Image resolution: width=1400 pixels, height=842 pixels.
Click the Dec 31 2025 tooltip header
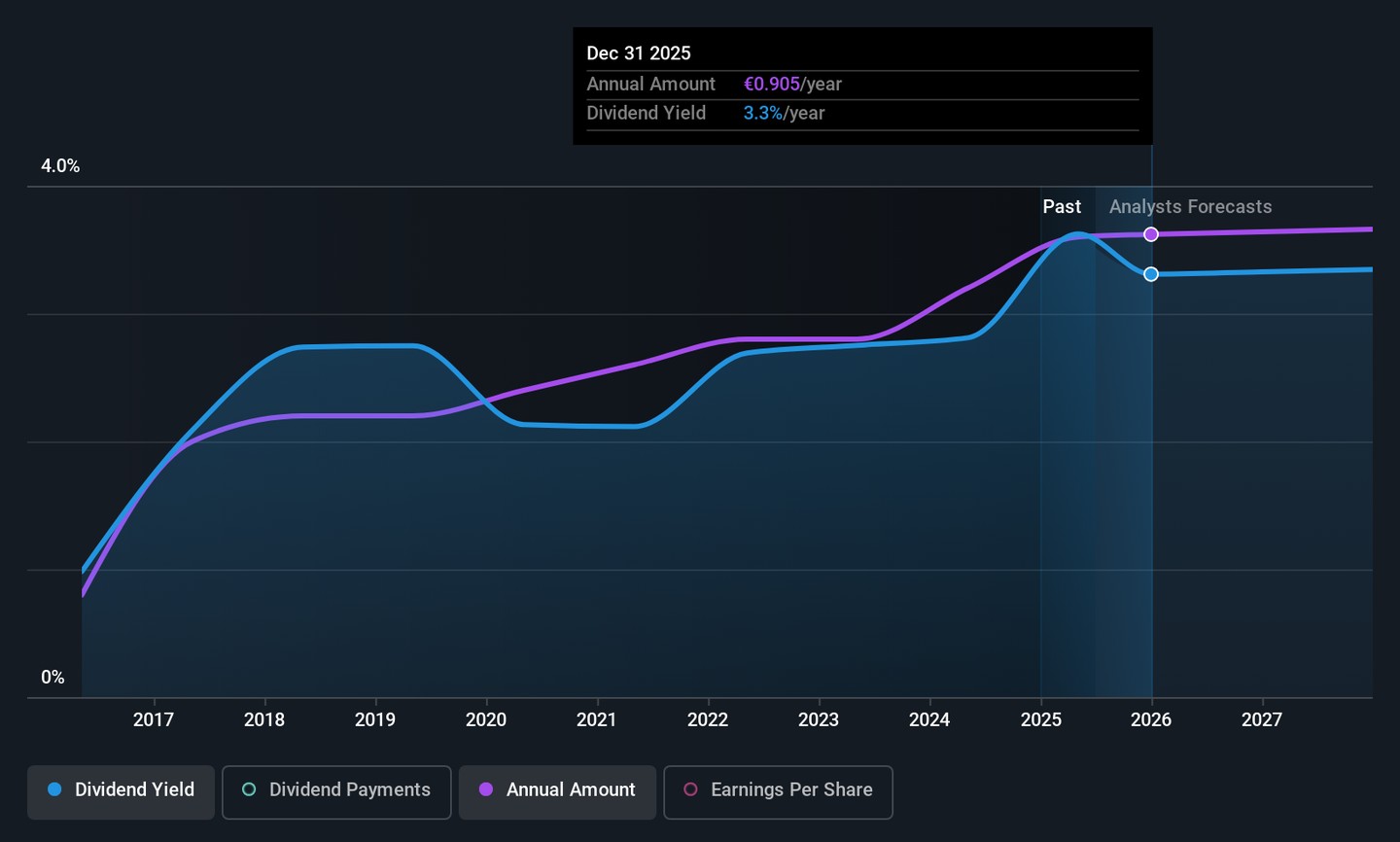639,53
